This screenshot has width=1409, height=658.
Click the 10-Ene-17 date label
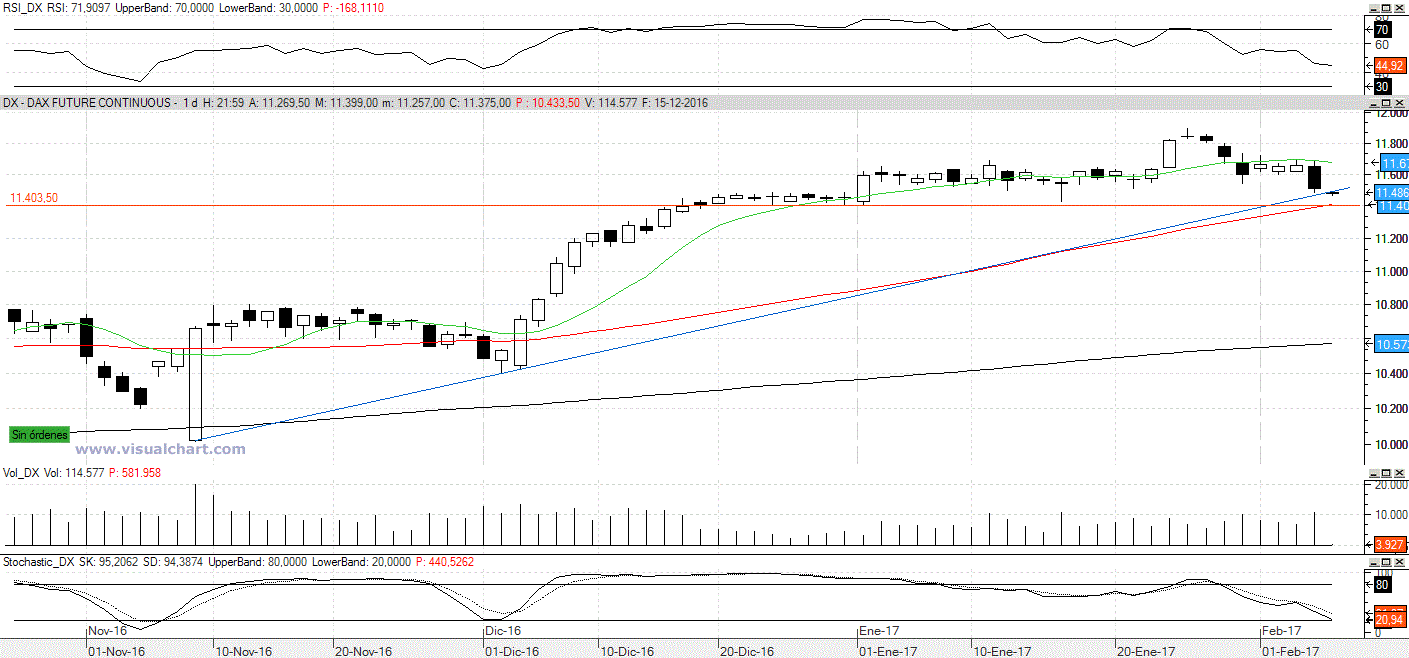coord(1003,651)
